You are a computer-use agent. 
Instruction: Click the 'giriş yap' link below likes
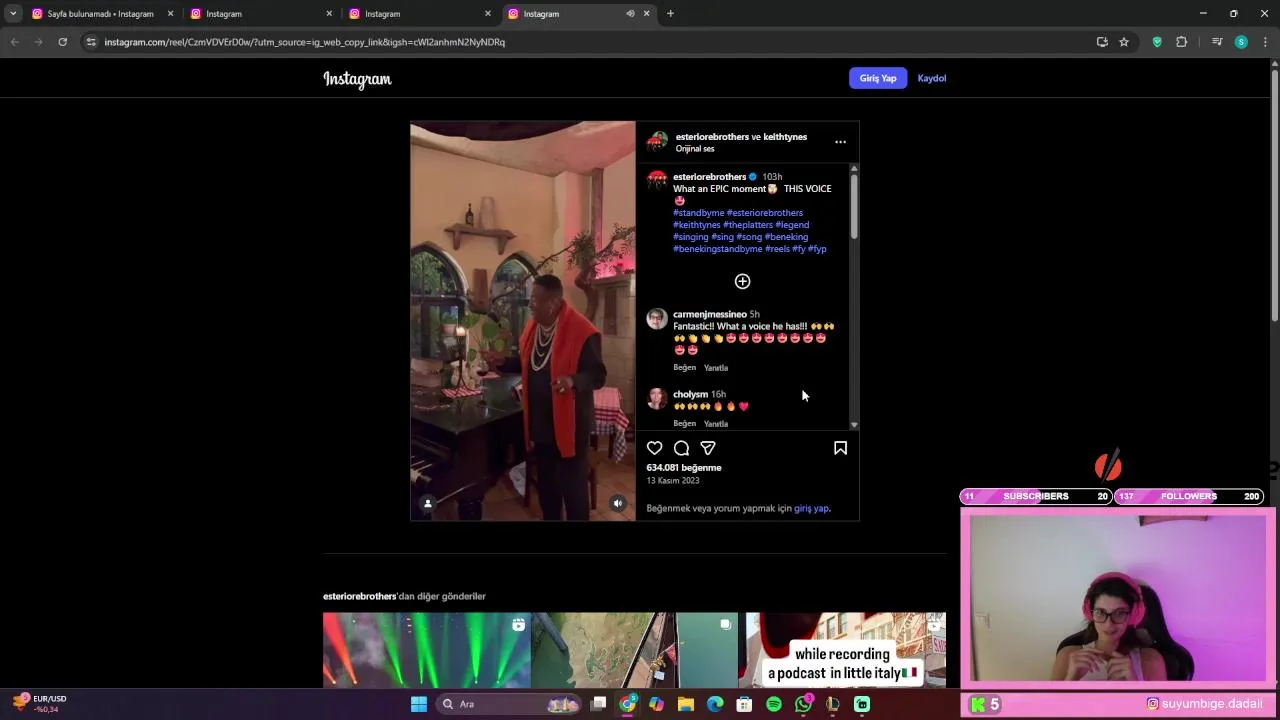[811, 508]
